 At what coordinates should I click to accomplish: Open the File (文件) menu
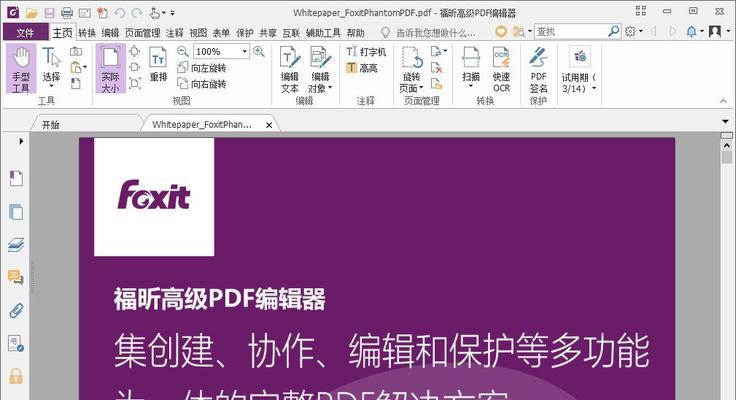point(26,32)
